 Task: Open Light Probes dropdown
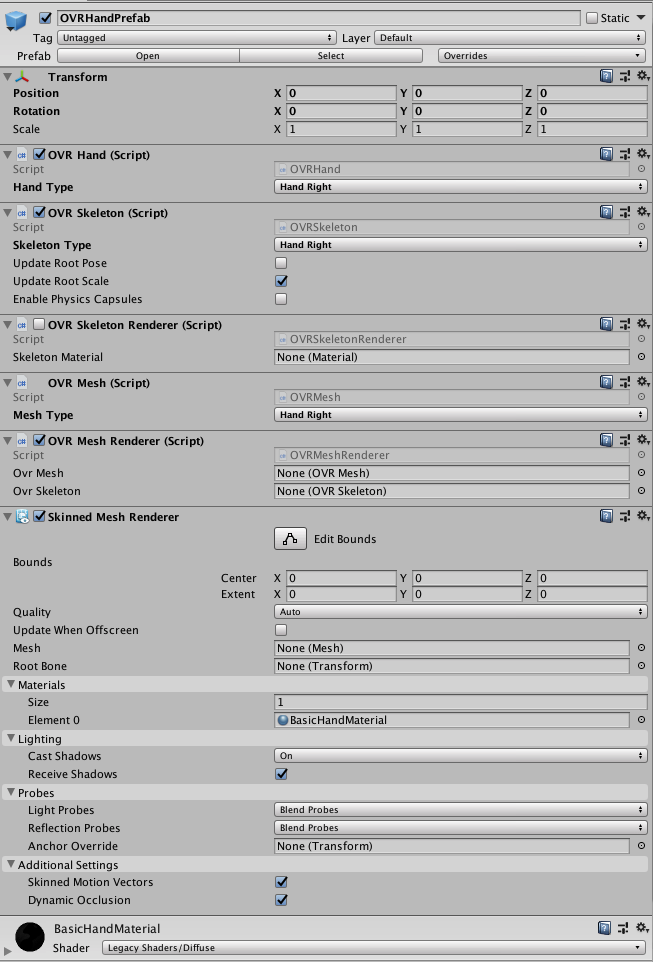(x=460, y=809)
